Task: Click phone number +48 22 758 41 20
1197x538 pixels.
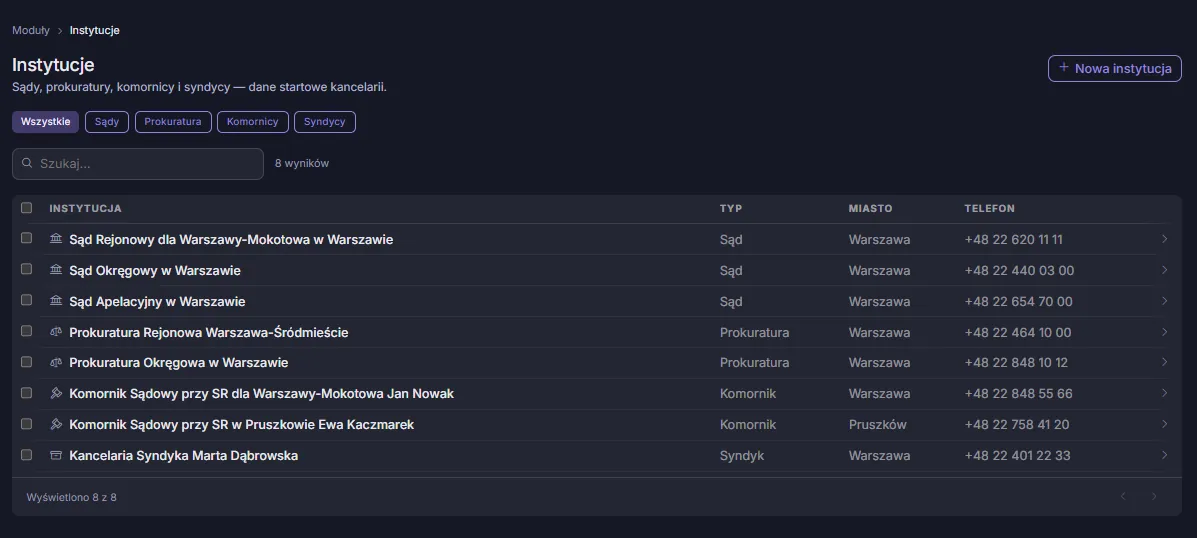Action: pyautogui.click(x=1017, y=424)
